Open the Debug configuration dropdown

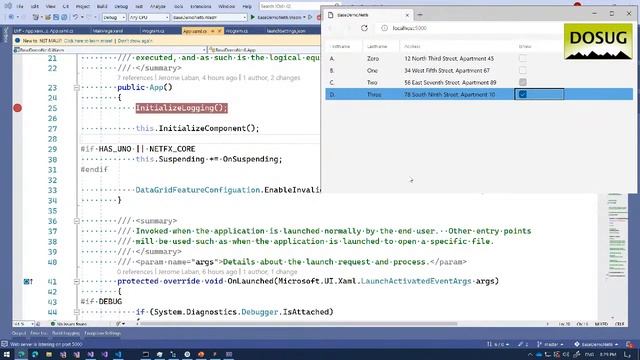click(113, 18)
